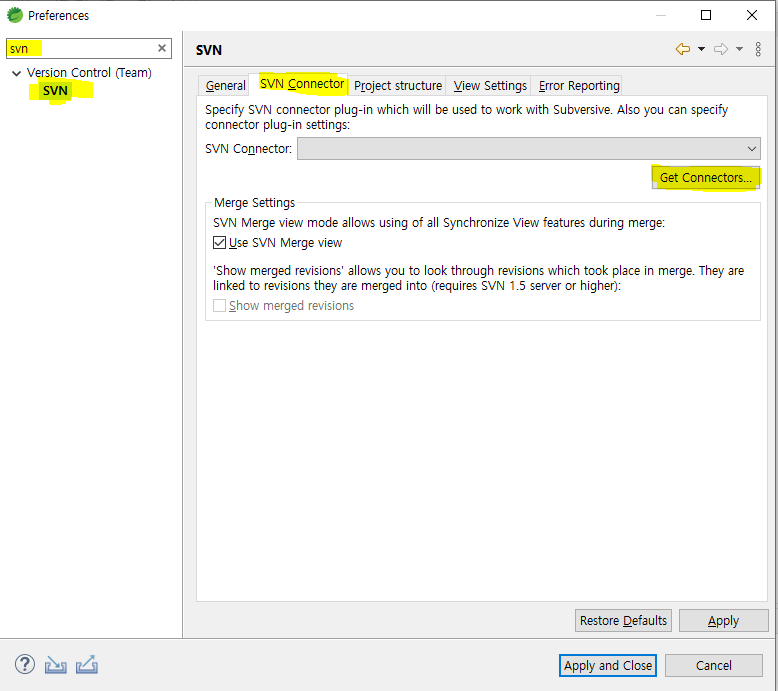Screen dimensions: 778x691
Task: Click the Cancel button
Action: [713, 665]
